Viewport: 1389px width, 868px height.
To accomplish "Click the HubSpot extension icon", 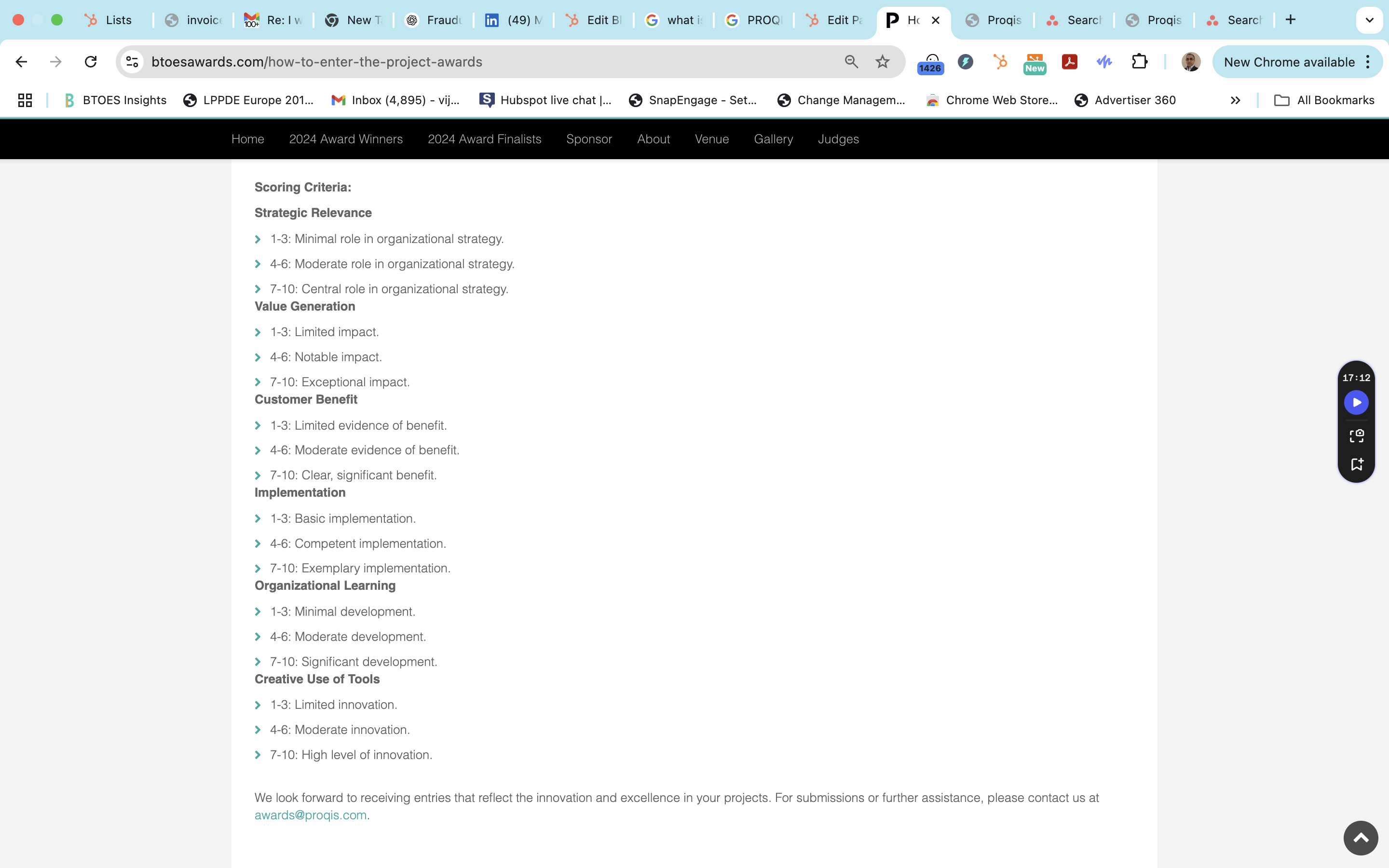I will tap(1000, 62).
